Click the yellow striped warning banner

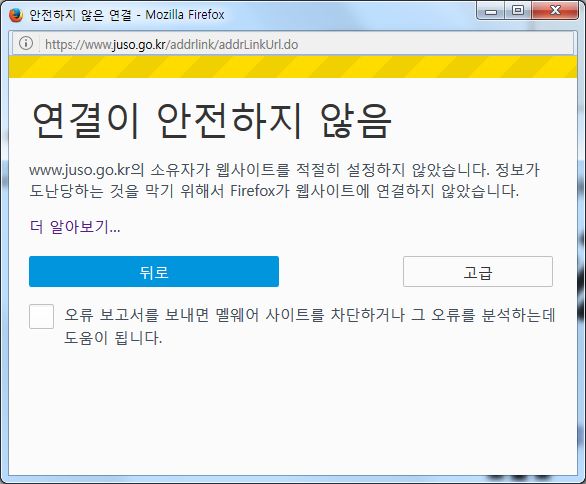coord(293,67)
